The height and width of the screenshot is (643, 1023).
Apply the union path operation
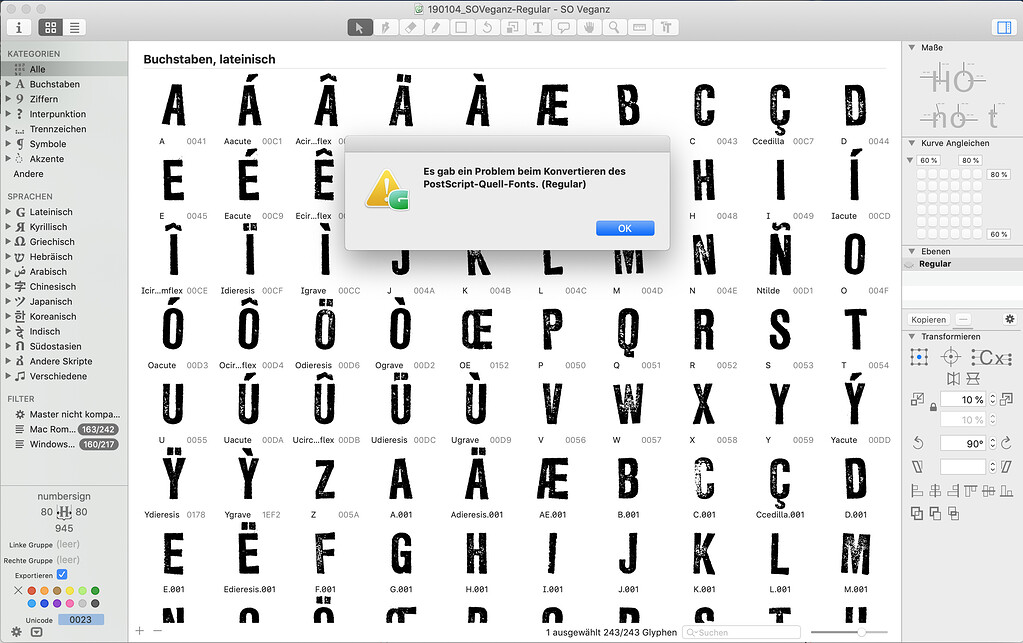coord(917,514)
